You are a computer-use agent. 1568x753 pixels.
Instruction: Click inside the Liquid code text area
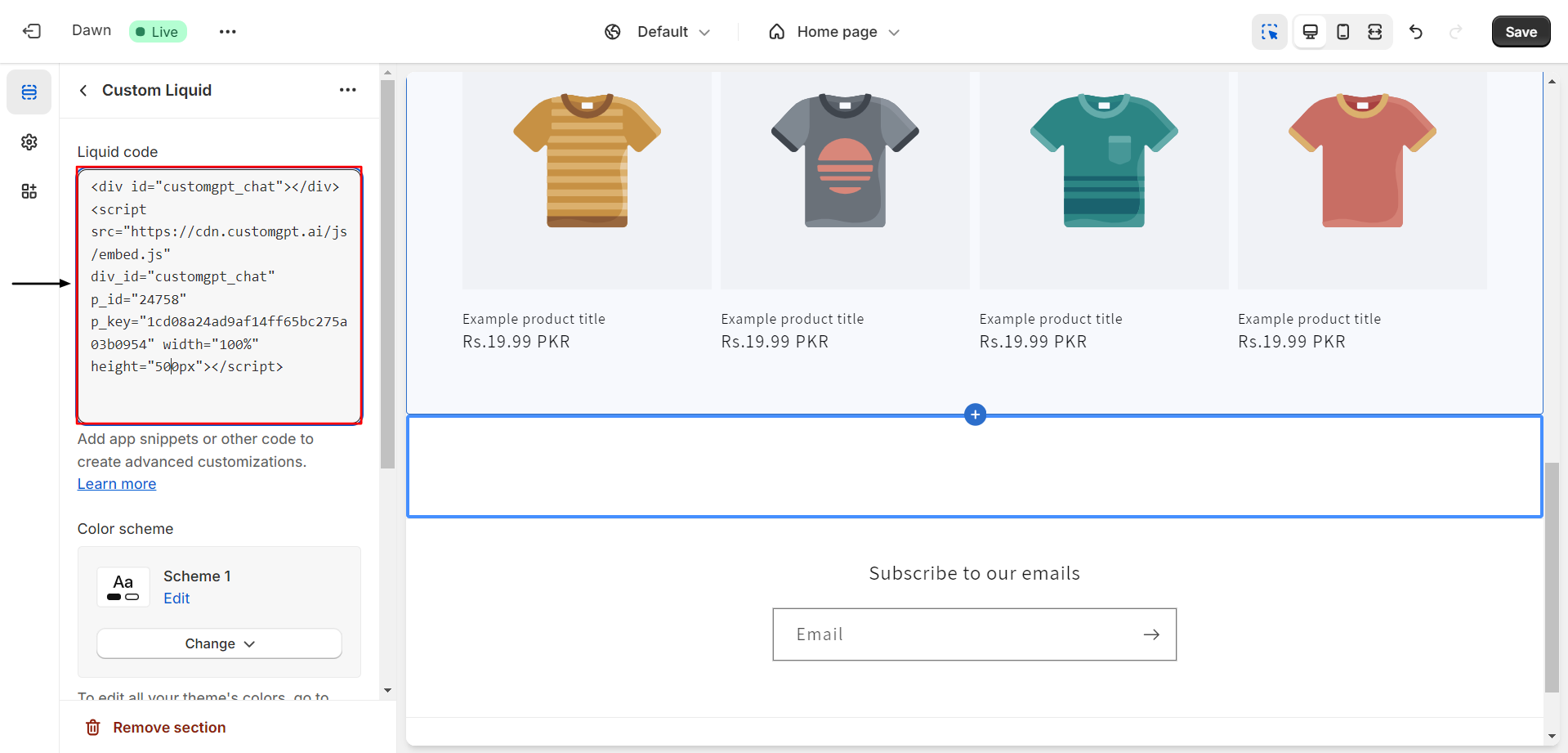pos(219,296)
